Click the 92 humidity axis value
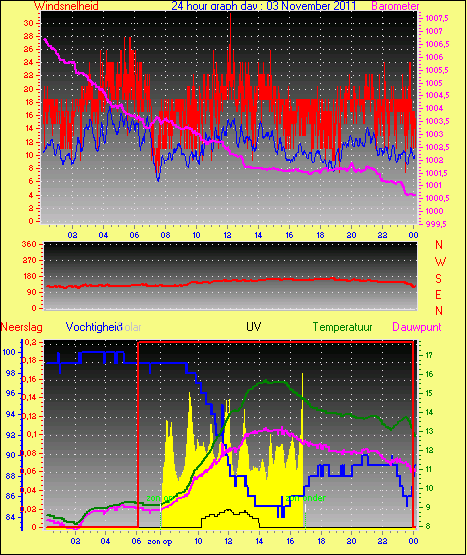Image resolution: width=467 pixels, height=555 pixels. pyautogui.click(x=11, y=435)
